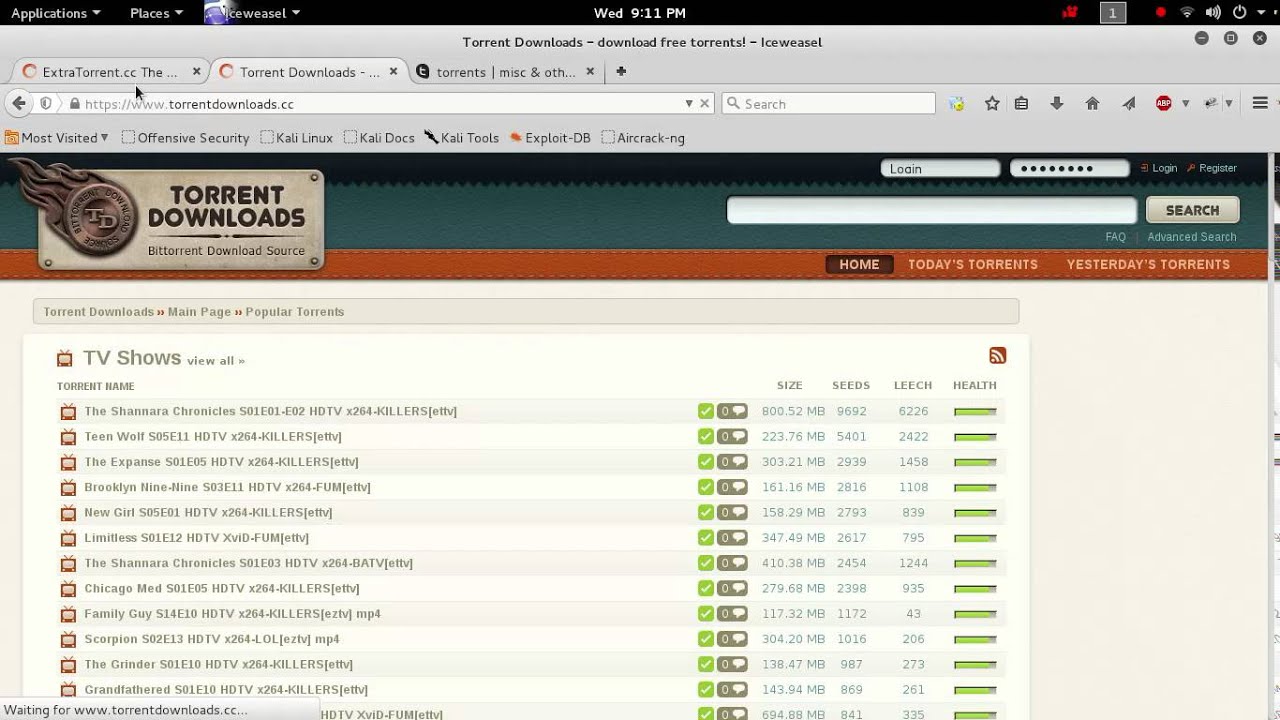Open system menu arrow in top panel
This screenshot has height=720, width=1280.
point(1259,13)
